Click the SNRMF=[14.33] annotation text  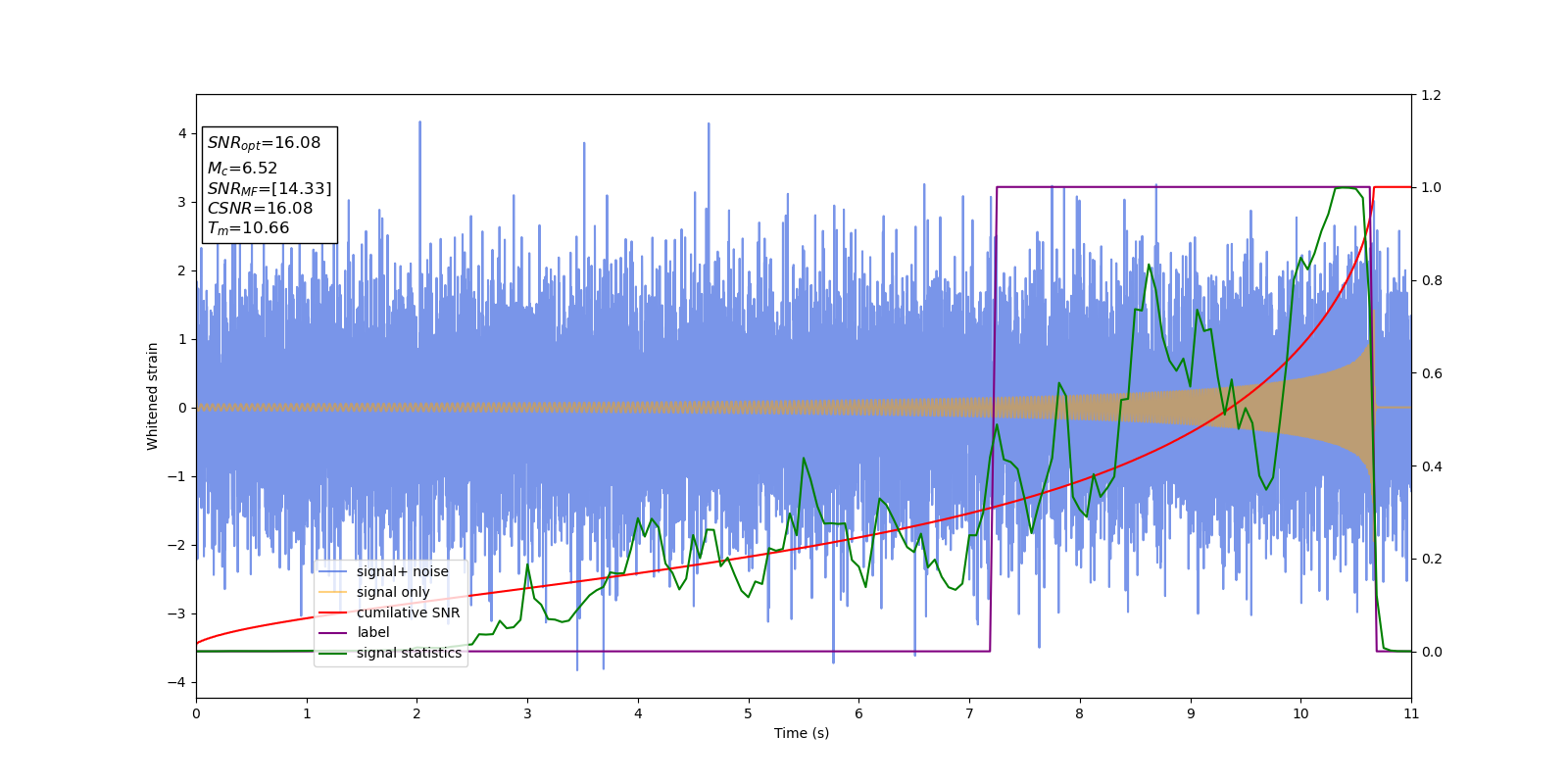[x=269, y=188]
